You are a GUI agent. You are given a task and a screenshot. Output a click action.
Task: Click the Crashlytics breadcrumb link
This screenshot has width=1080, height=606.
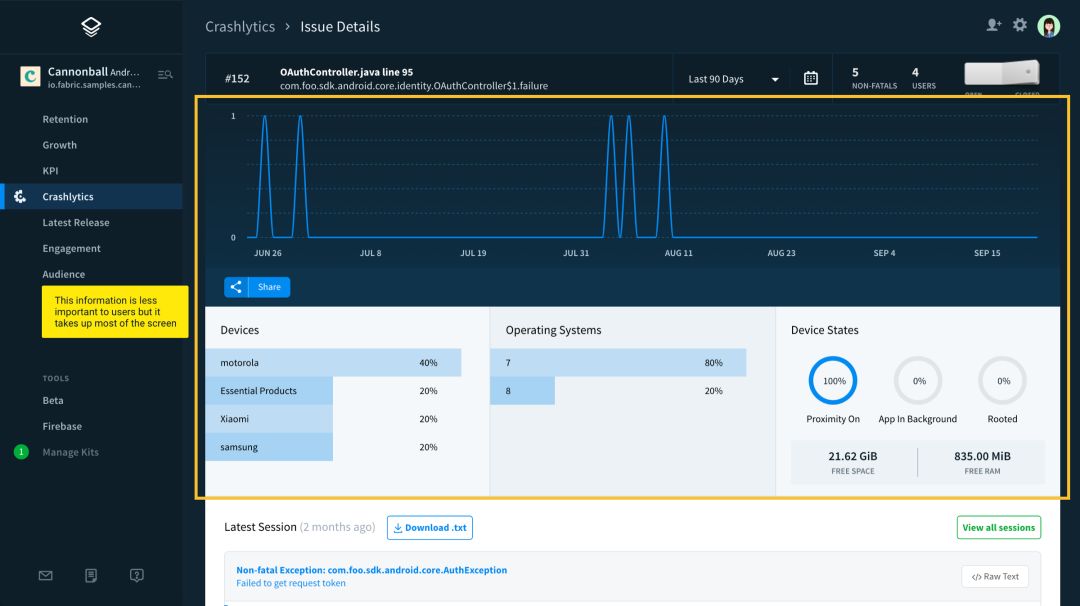[x=240, y=27]
